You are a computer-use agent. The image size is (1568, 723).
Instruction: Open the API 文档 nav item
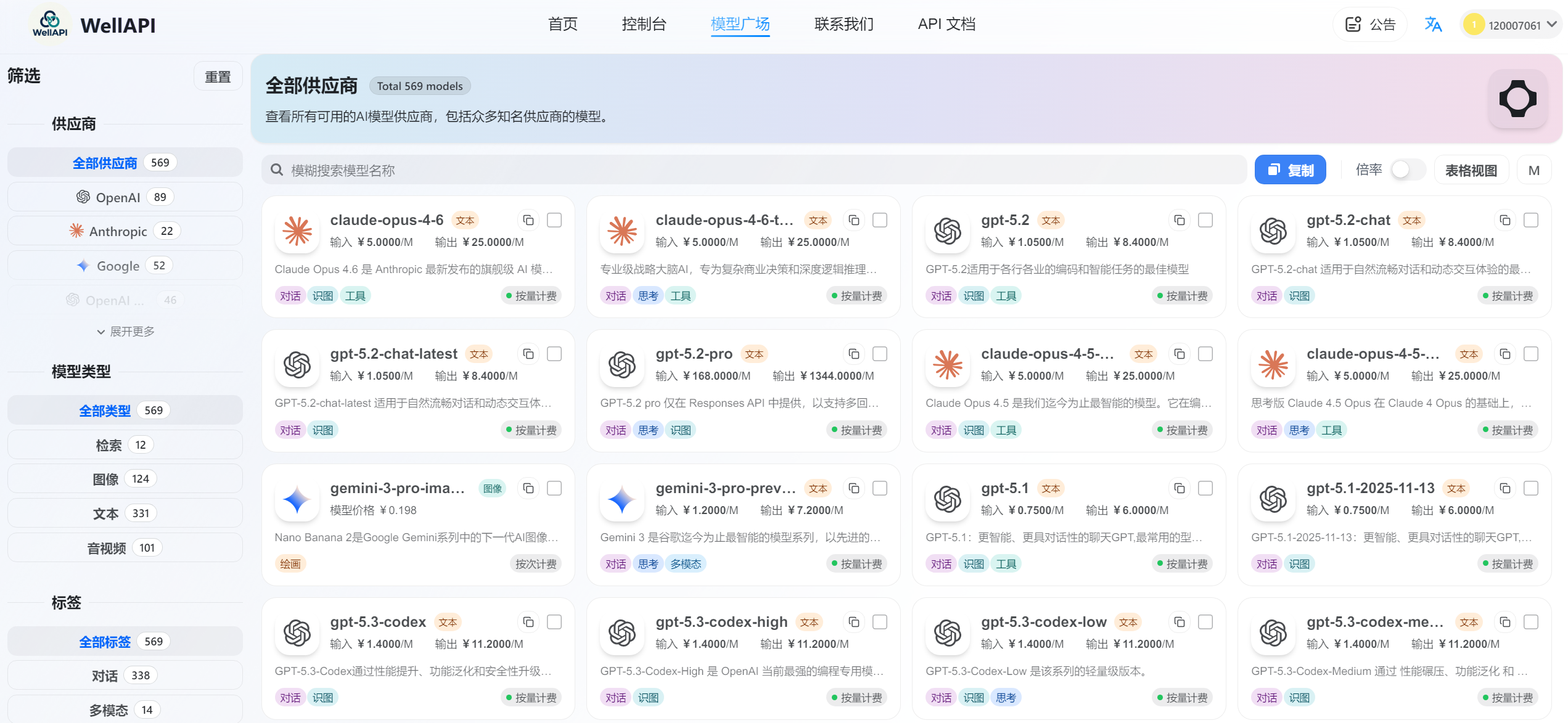coord(946,24)
